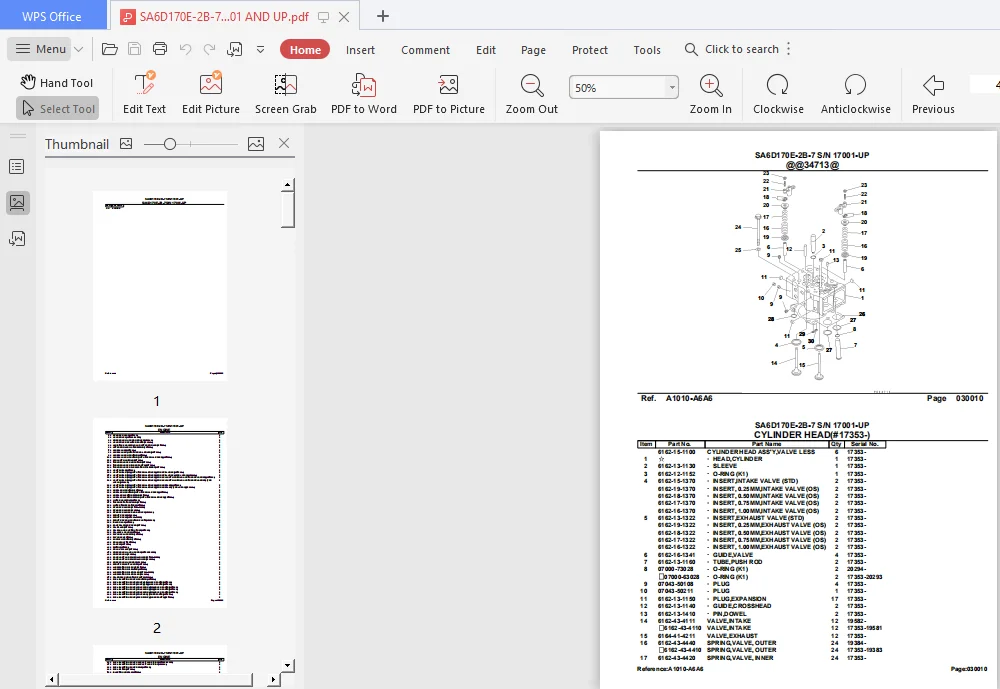Activate the Select Tool
The image size is (1000, 689).
(58, 109)
